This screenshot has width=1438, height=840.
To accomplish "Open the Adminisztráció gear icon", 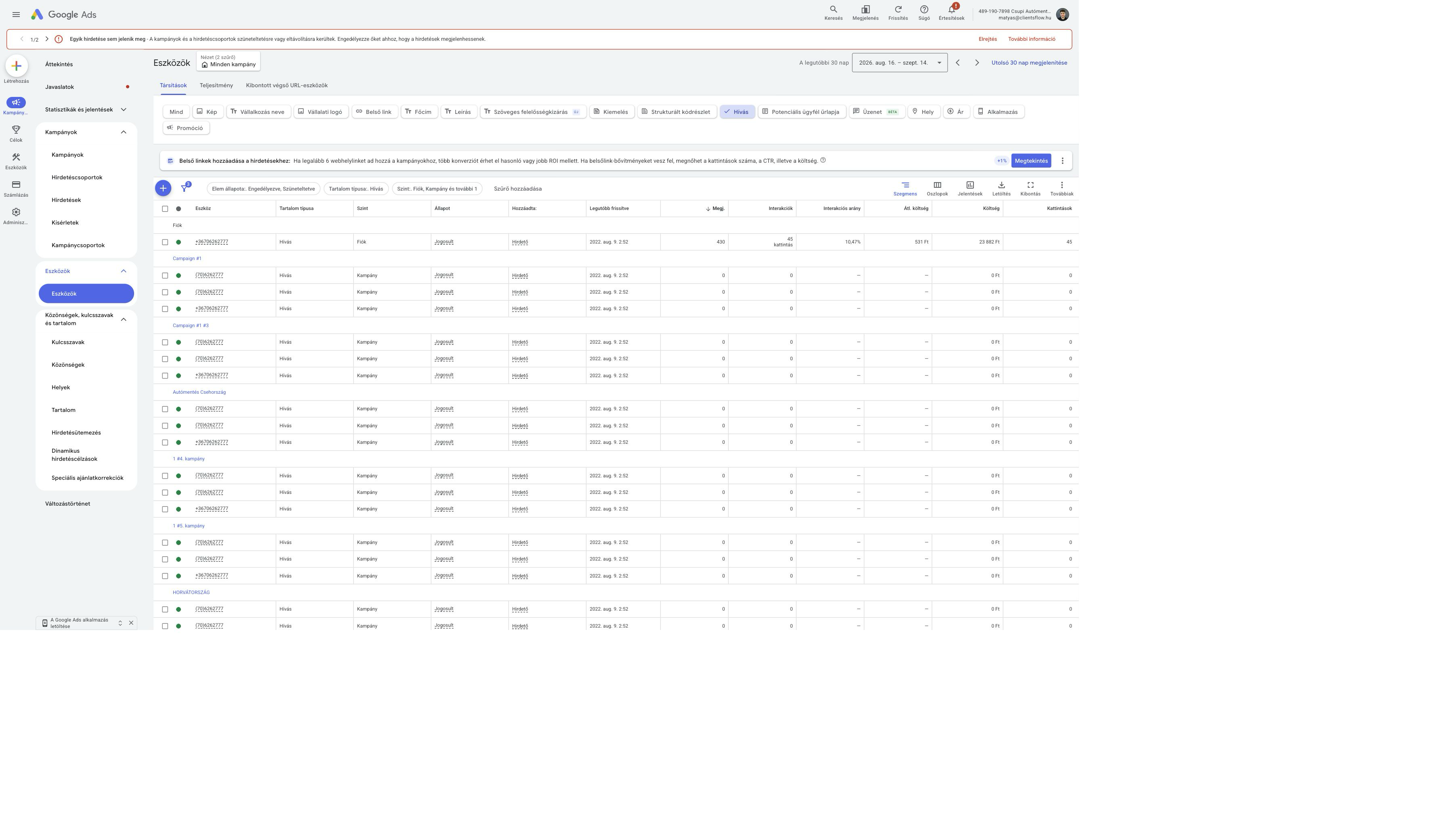I will point(16,212).
